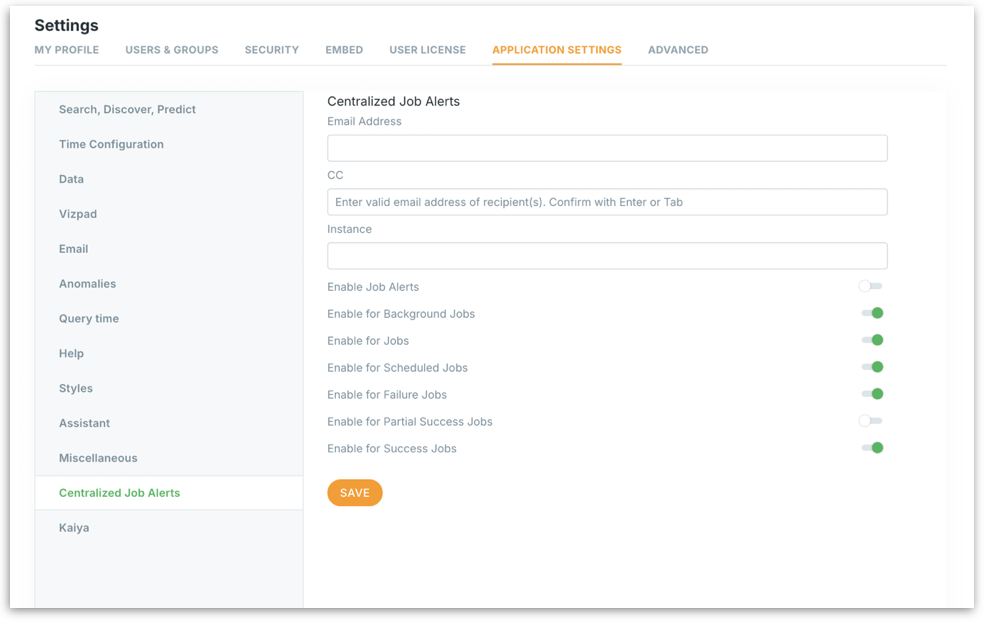
Task: Switch to Users & Groups tab
Action: click(172, 50)
